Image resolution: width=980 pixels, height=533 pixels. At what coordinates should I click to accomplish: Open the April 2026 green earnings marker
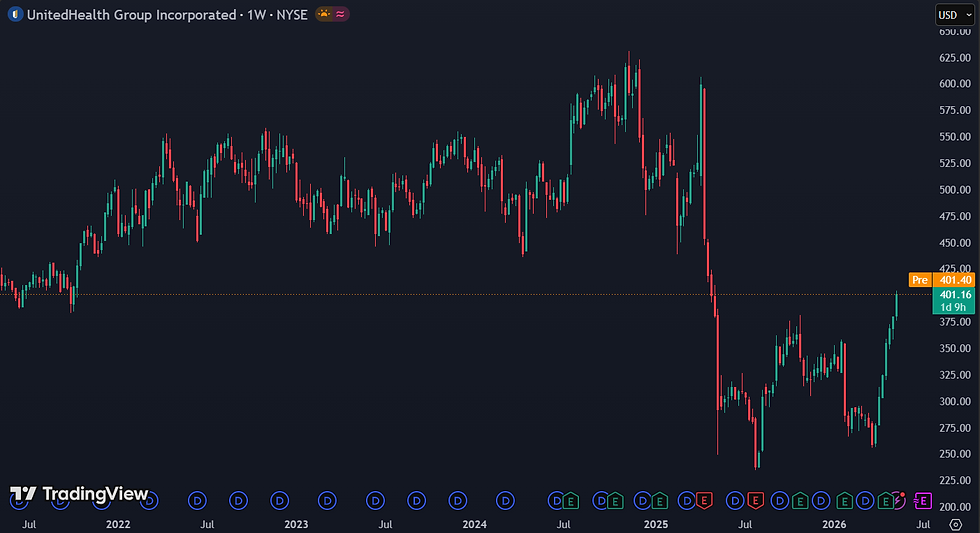886,501
